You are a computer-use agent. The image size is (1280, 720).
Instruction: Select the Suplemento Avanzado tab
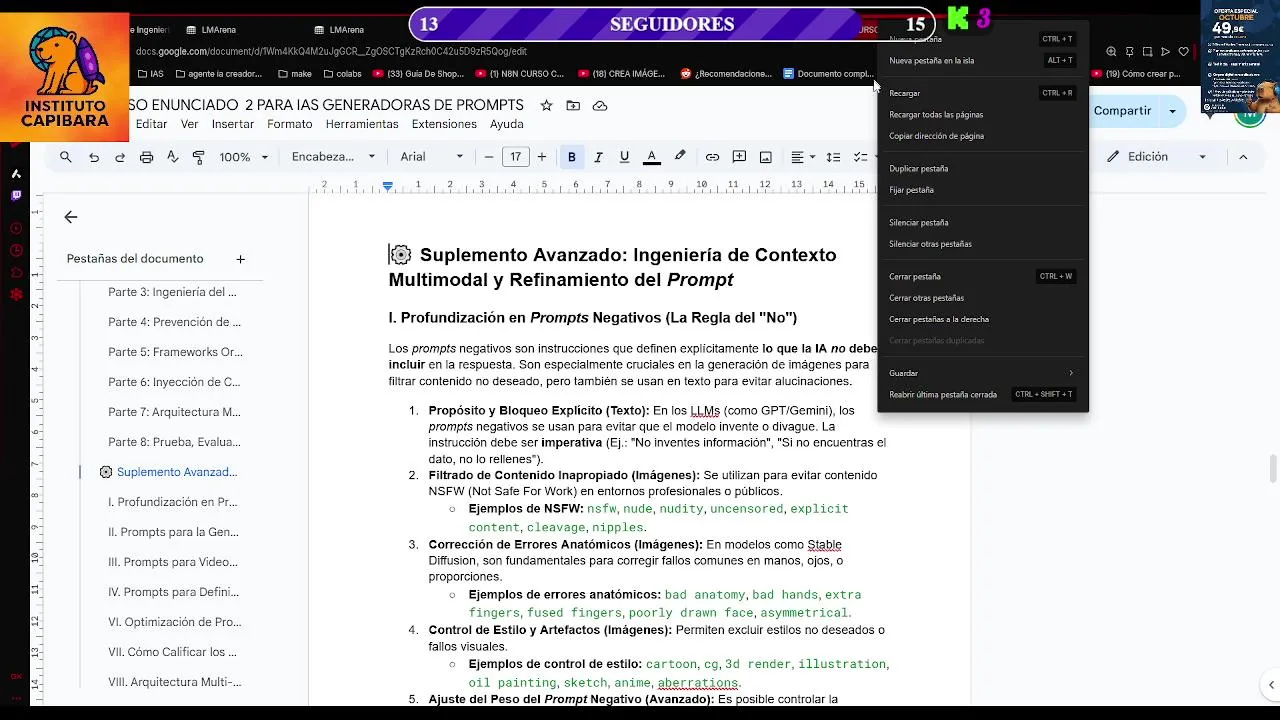pos(177,472)
